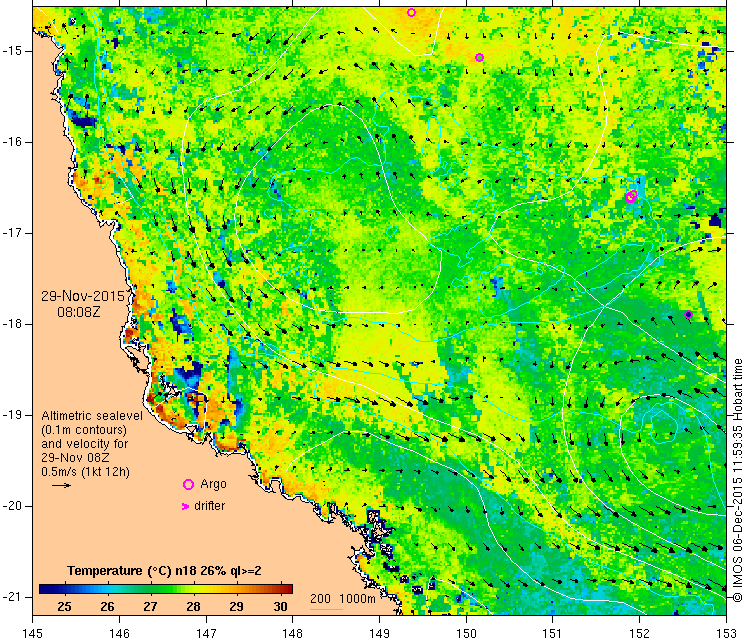The image size is (750, 640).
Task: Click the 152 longitude axis label
Action: click(640, 634)
